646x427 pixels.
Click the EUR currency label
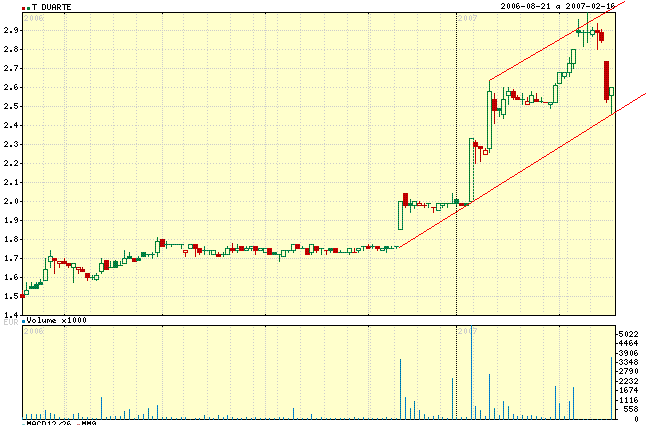click(11, 322)
